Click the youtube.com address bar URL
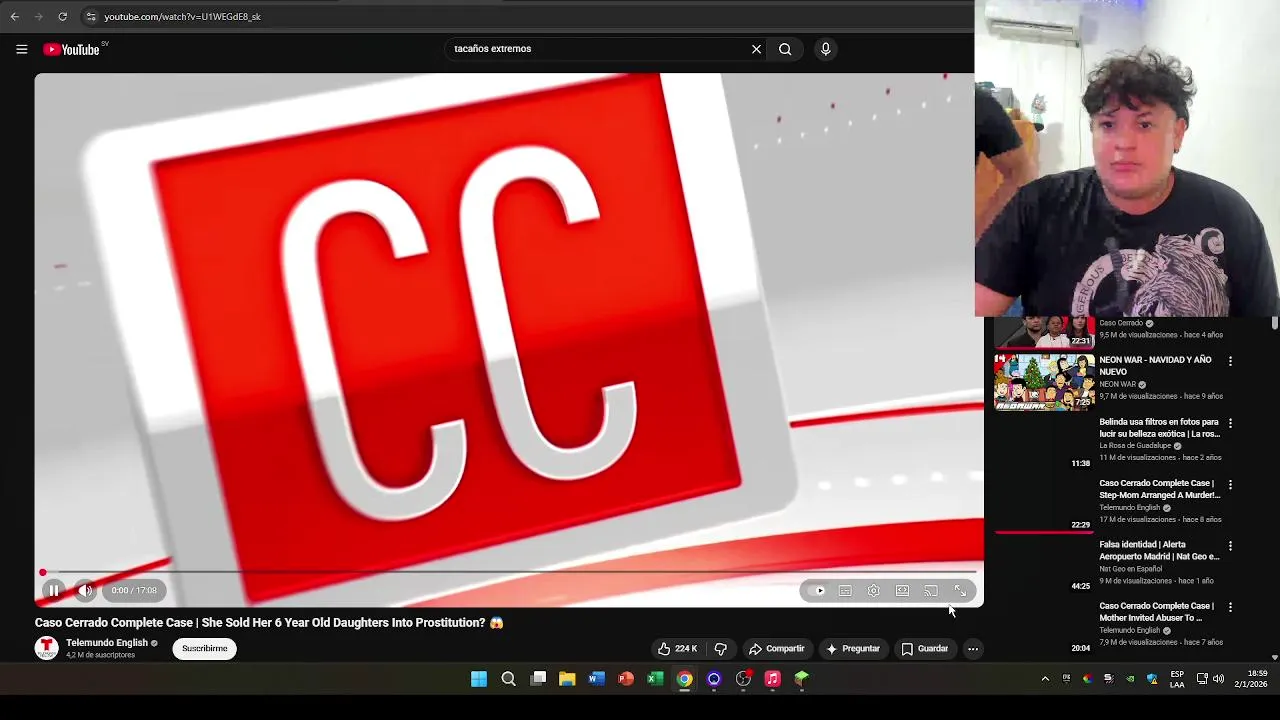1280x720 pixels. [182, 17]
